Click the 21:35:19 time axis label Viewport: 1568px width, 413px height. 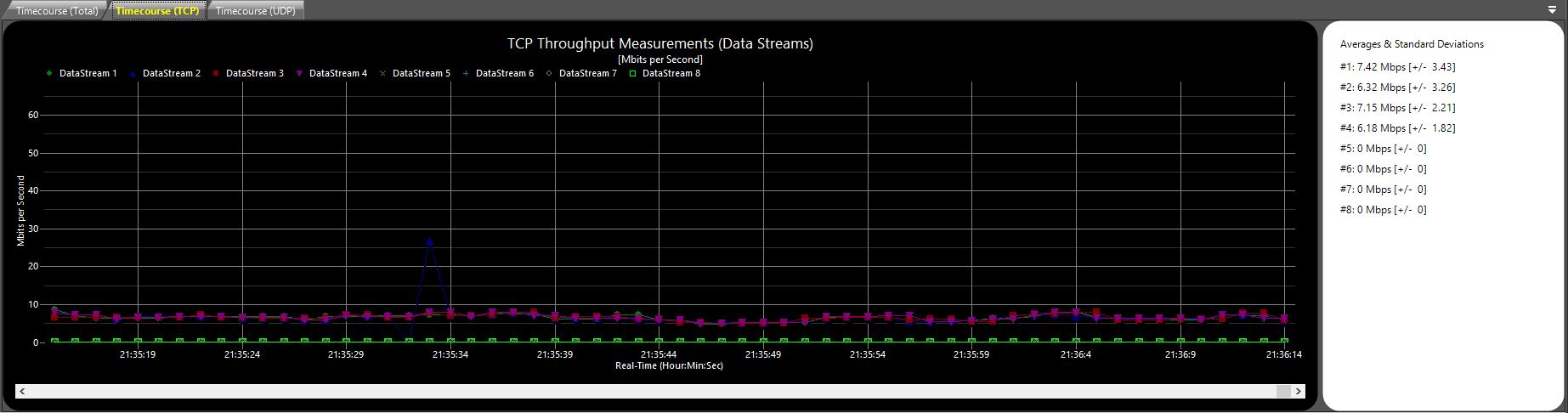137,354
